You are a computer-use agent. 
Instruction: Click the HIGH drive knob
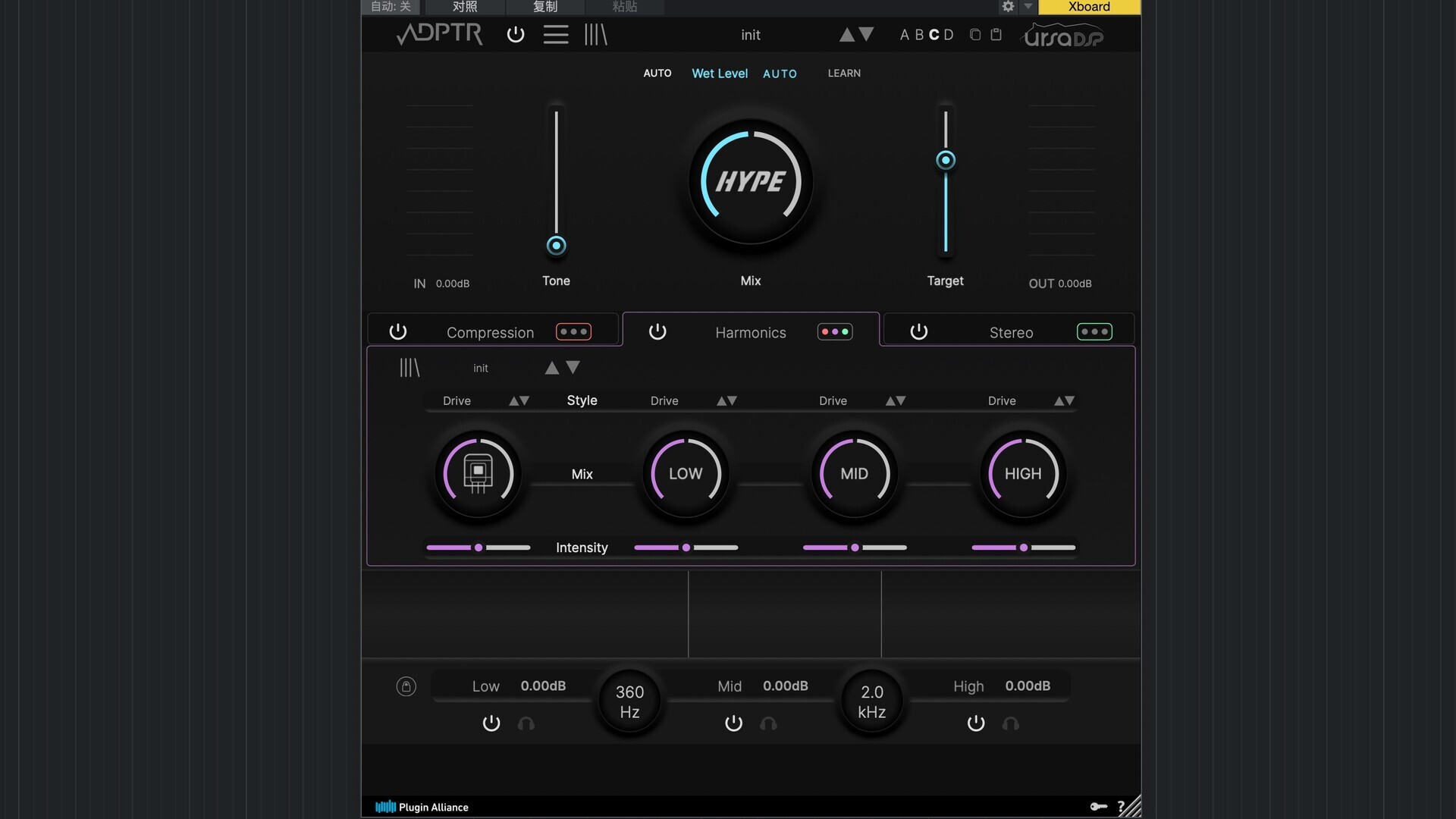(1023, 474)
